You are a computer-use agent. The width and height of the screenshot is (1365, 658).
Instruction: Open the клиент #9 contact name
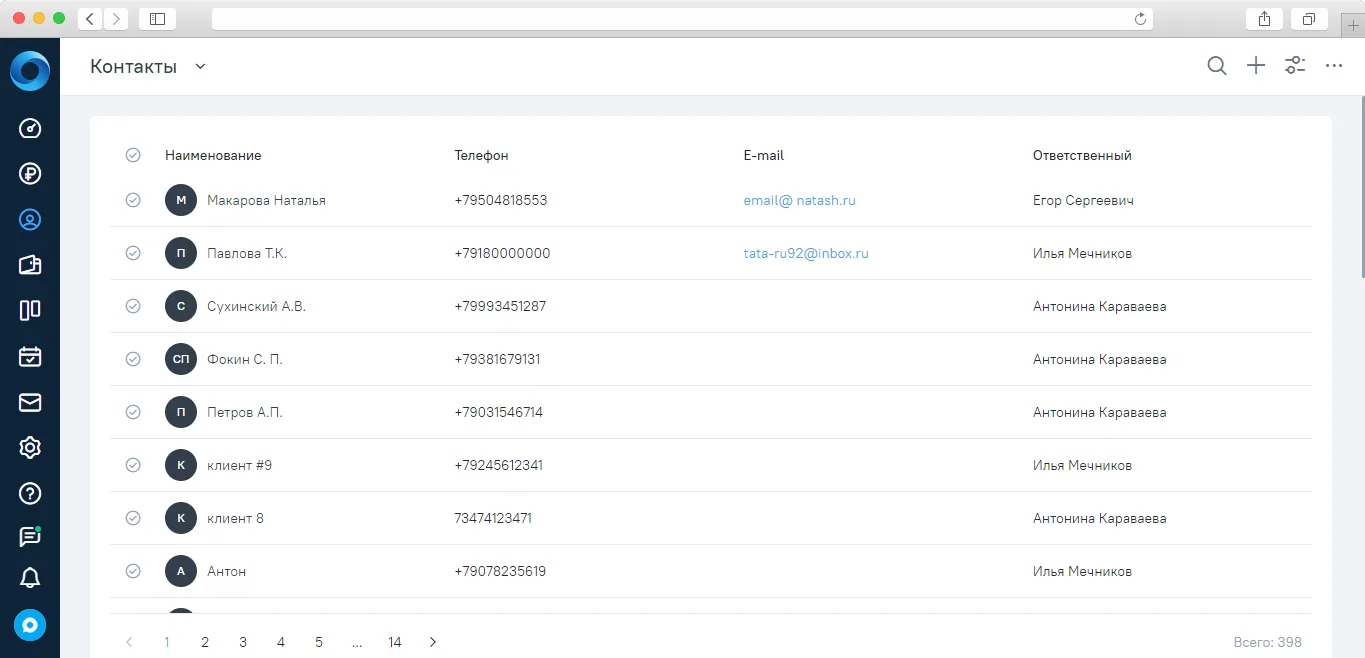click(x=239, y=465)
